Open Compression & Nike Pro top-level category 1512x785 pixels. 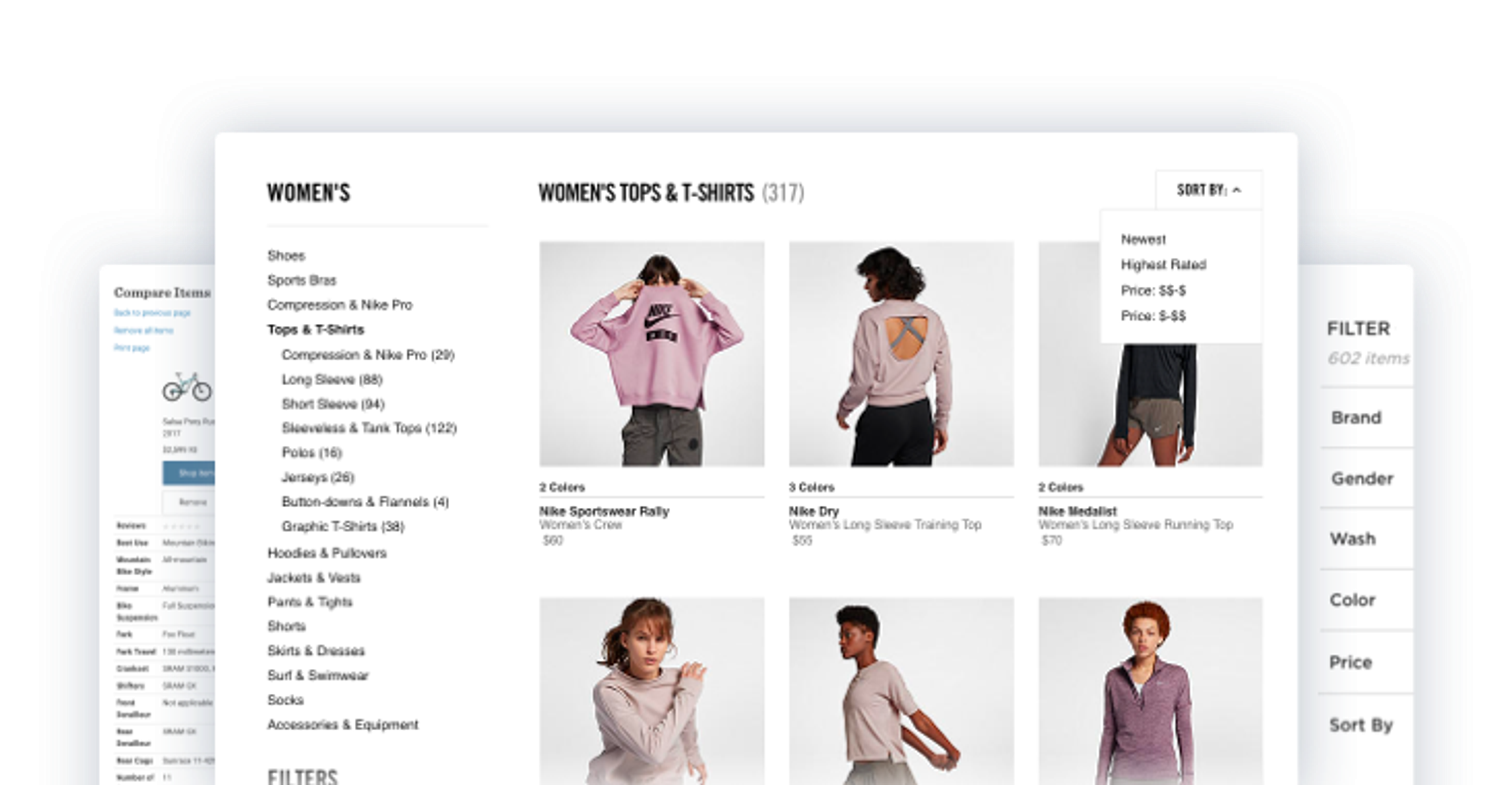[x=340, y=305]
